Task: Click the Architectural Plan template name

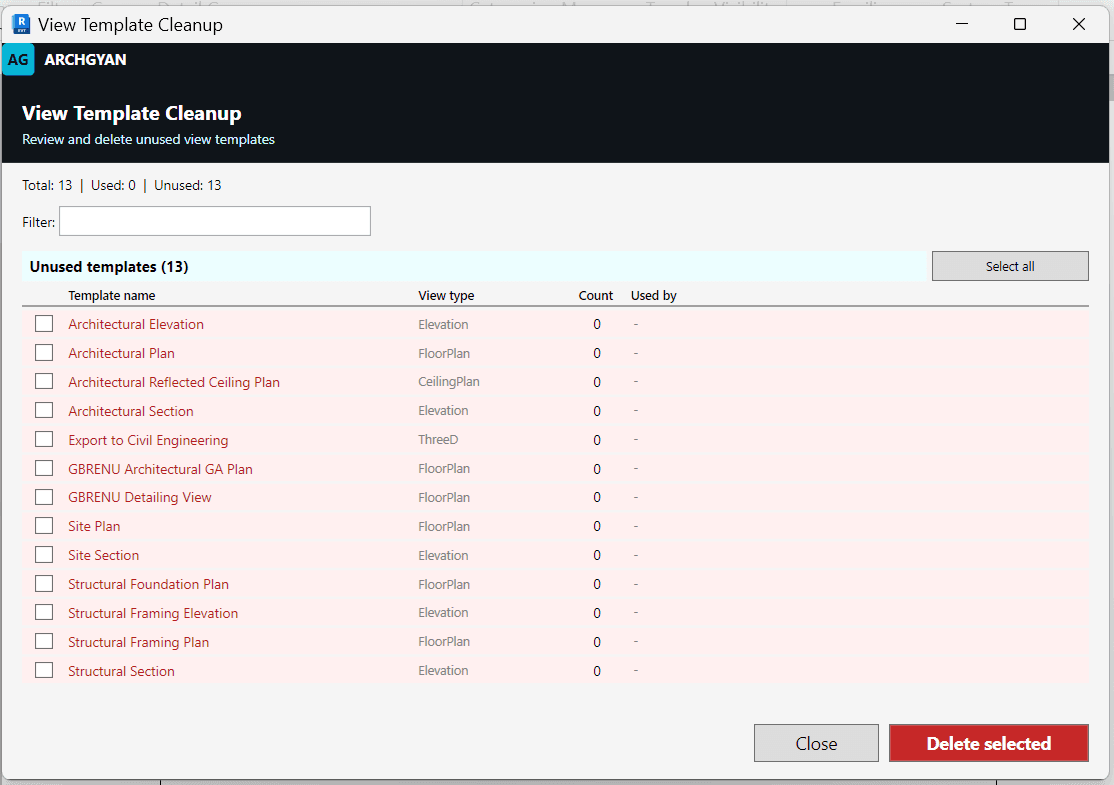Action: point(121,353)
